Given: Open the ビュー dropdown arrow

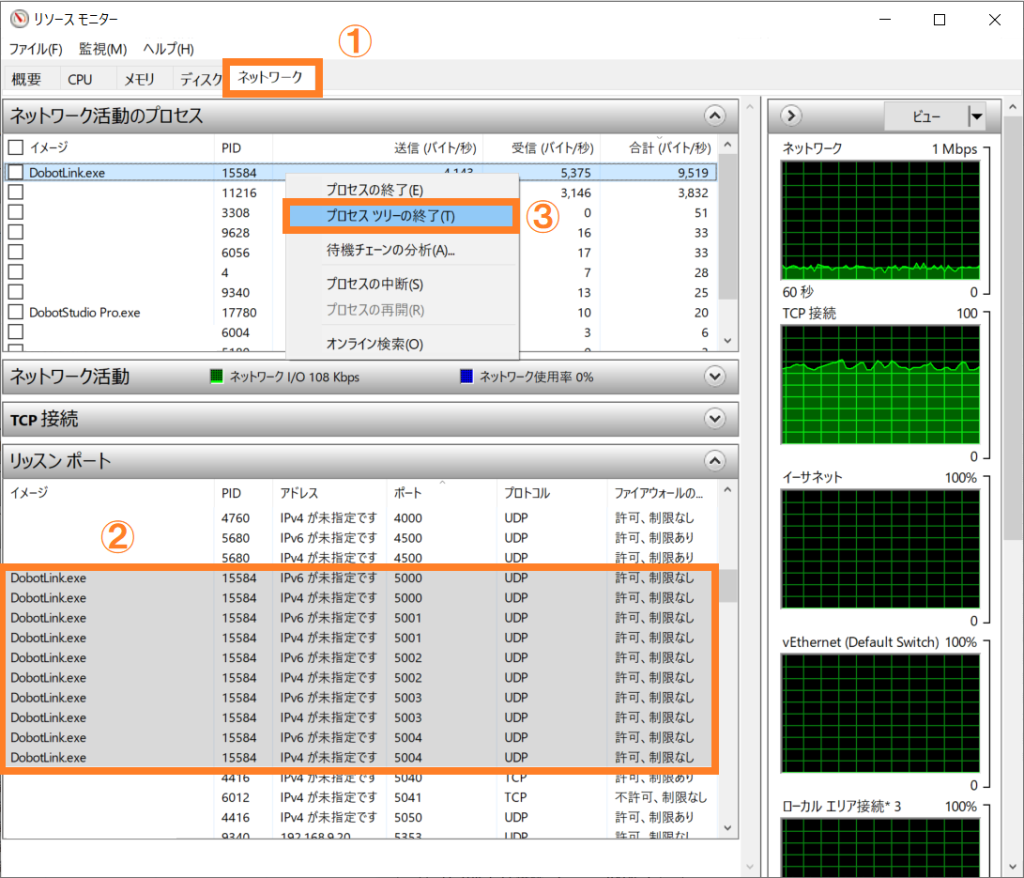Looking at the screenshot, I should coord(976,117).
